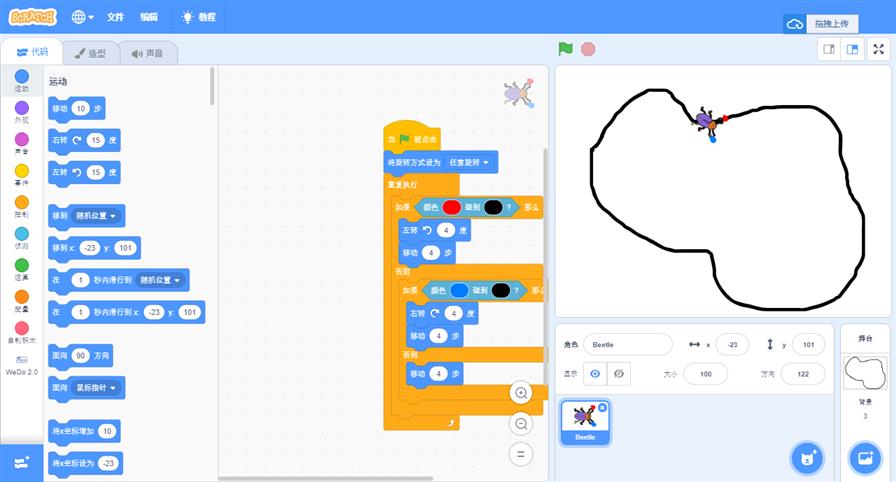Show the sprite using the eye icon
The height and width of the screenshot is (482, 896).
[x=595, y=373]
